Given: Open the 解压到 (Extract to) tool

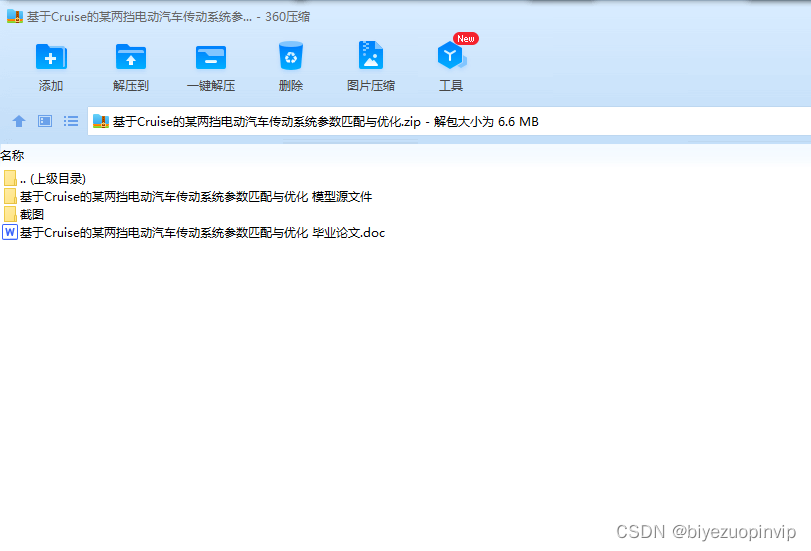Looking at the screenshot, I should [x=131, y=67].
